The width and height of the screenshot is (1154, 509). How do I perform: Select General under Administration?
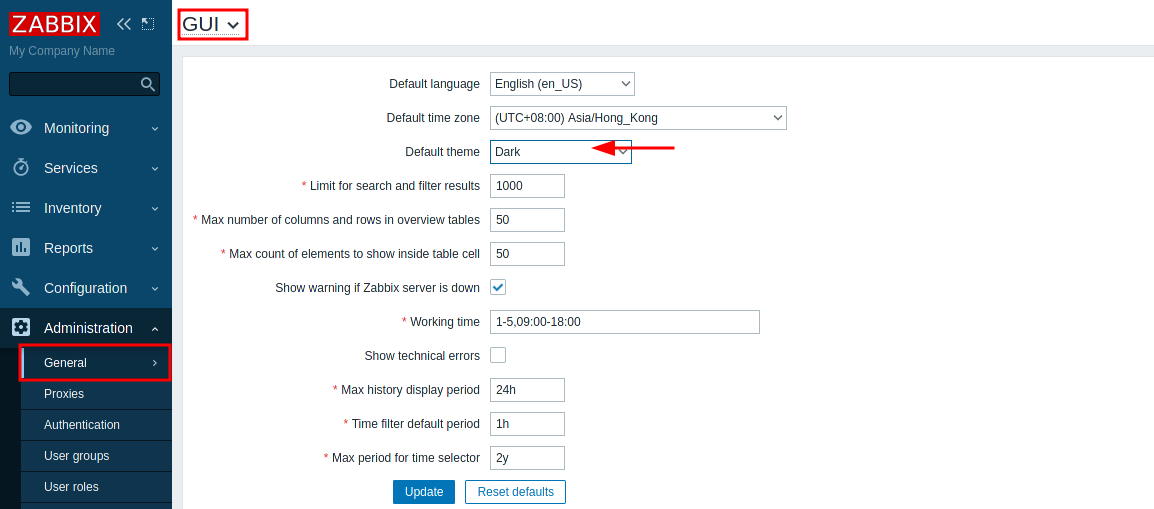tap(96, 363)
